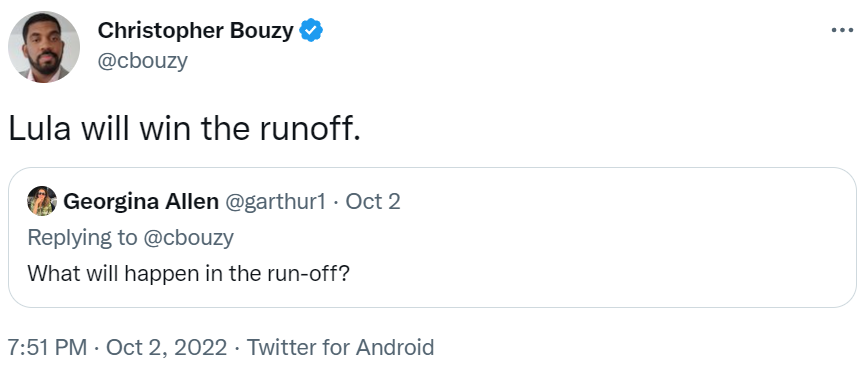864x374 pixels.
Task: Click the word "runoff." in the main tweet
Action: (311, 129)
